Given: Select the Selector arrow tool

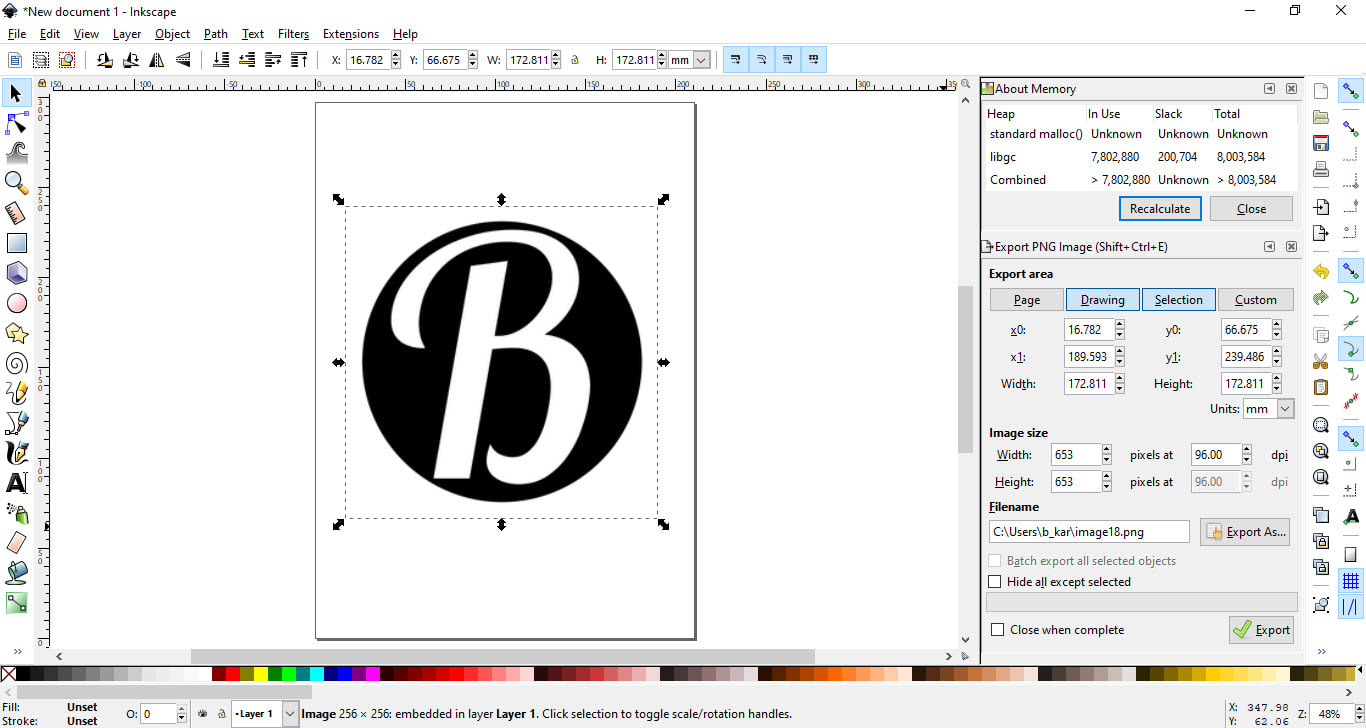Looking at the screenshot, I should coord(16,93).
